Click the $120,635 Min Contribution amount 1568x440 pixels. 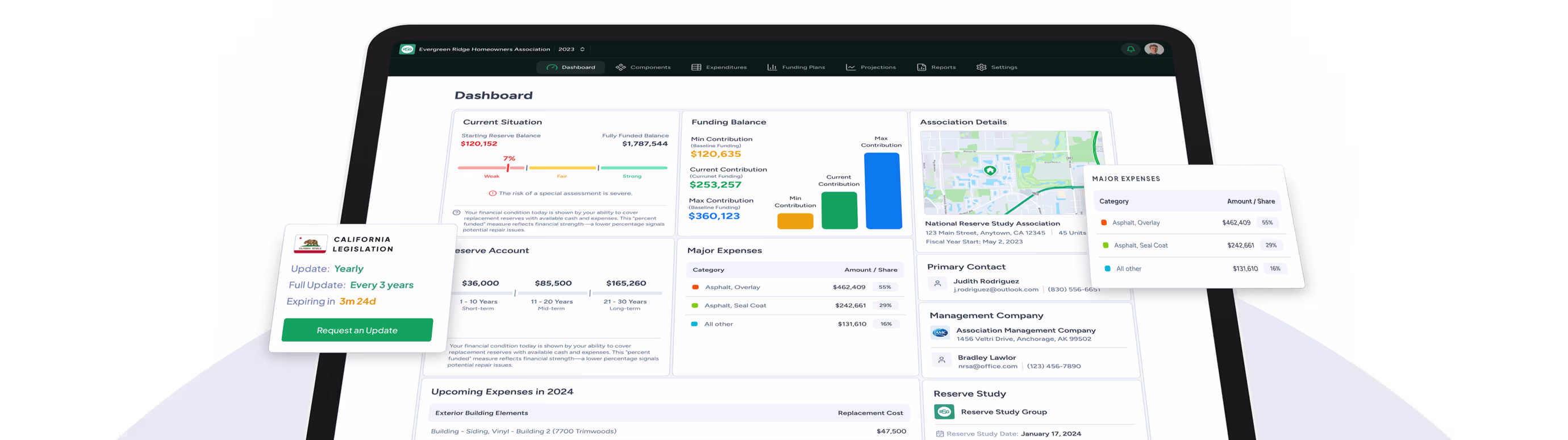(x=716, y=154)
